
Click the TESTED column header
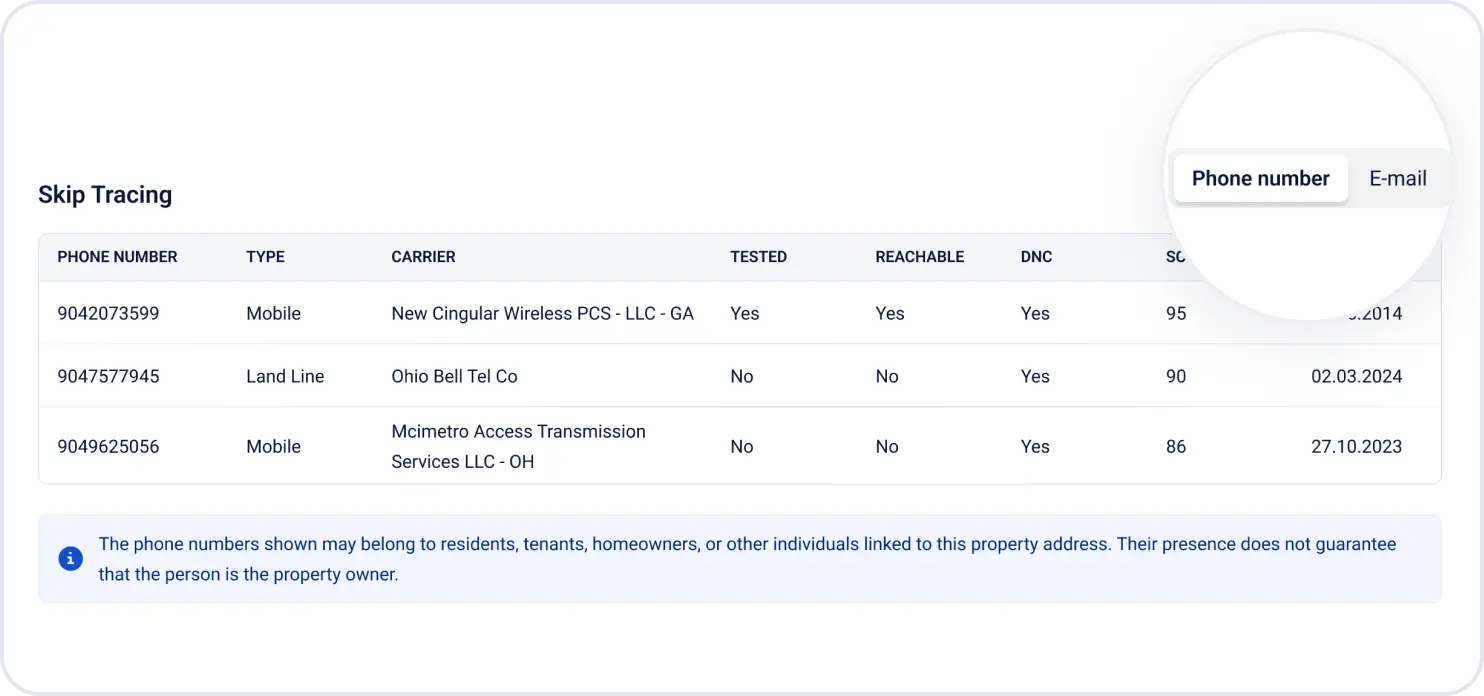(758, 257)
